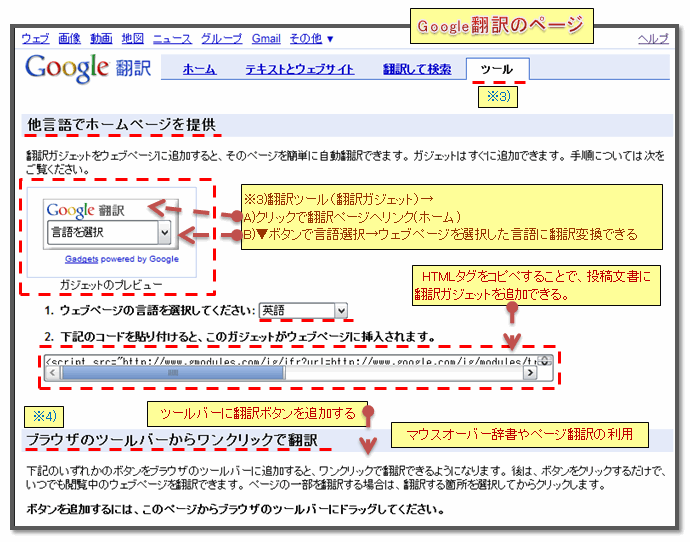The height and width of the screenshot is (542, 690).
Task: Open the 動画 link in top bar
Action: pos(101,39)
